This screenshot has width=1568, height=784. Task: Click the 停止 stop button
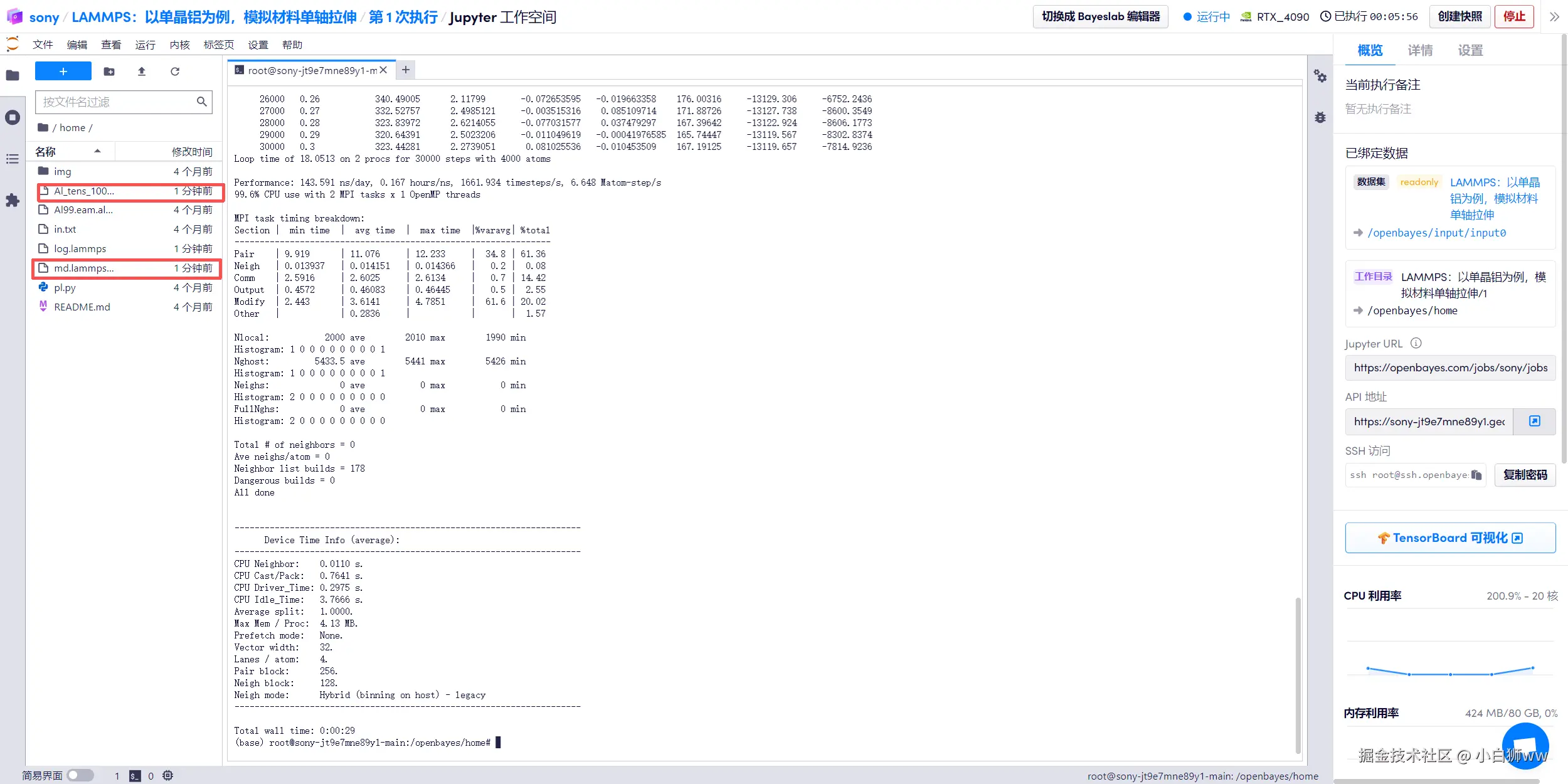1514,16
